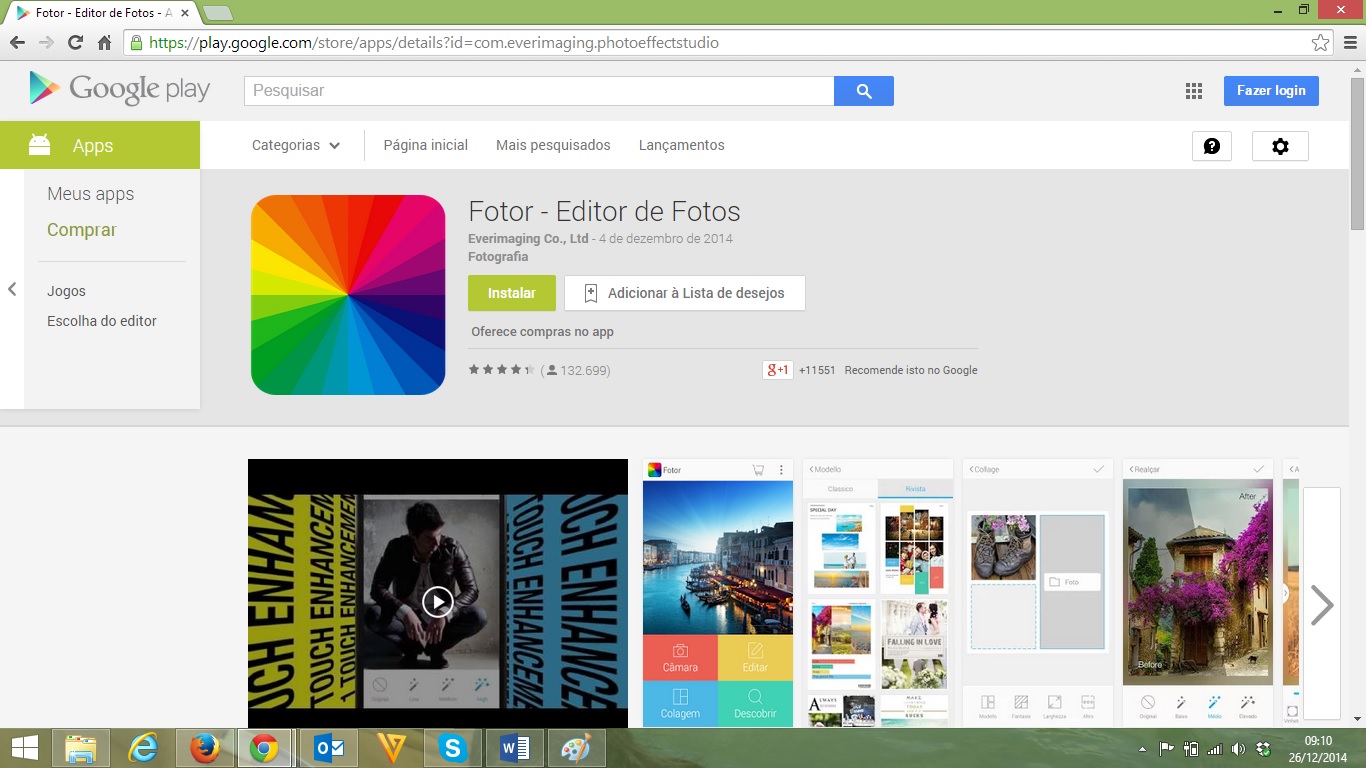Click the blue search magnifier button

[864, 91]
